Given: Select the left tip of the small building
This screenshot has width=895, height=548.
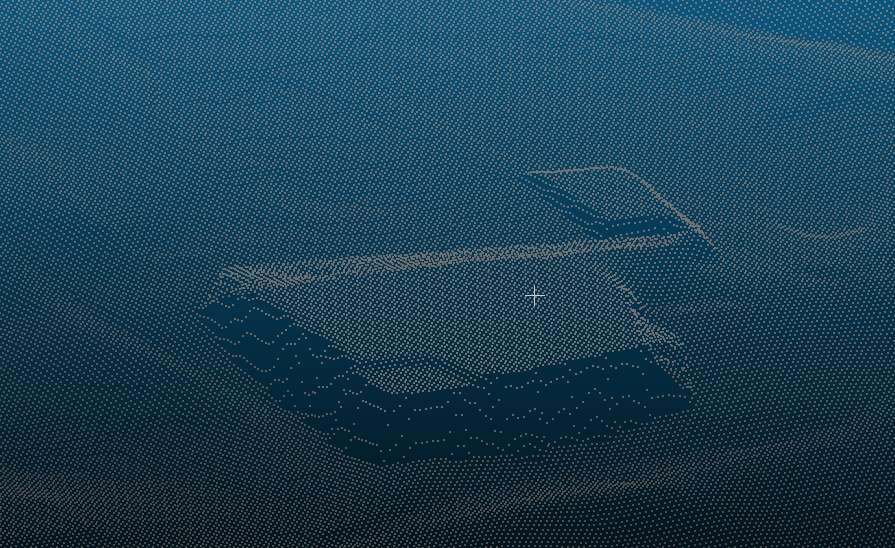Looking at the screenshot, I should (530, 174).
